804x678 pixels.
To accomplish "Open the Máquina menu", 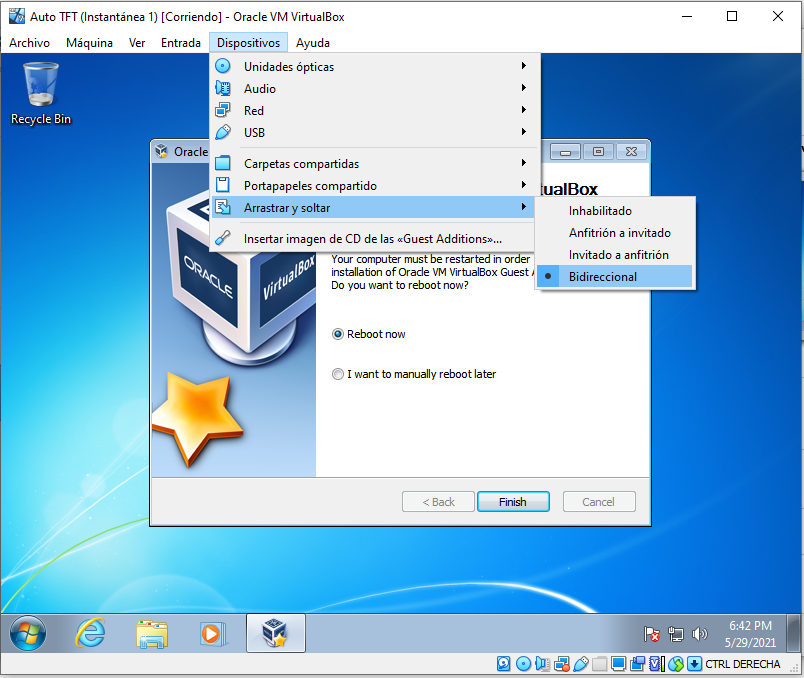I will (89, 43).
